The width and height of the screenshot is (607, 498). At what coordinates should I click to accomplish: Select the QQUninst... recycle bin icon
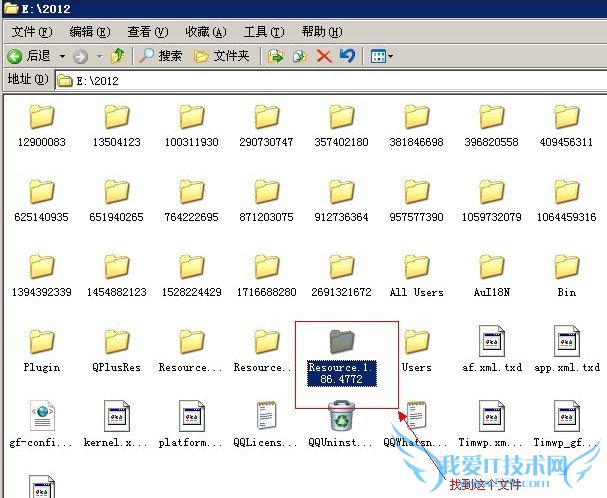click(341, 424)
